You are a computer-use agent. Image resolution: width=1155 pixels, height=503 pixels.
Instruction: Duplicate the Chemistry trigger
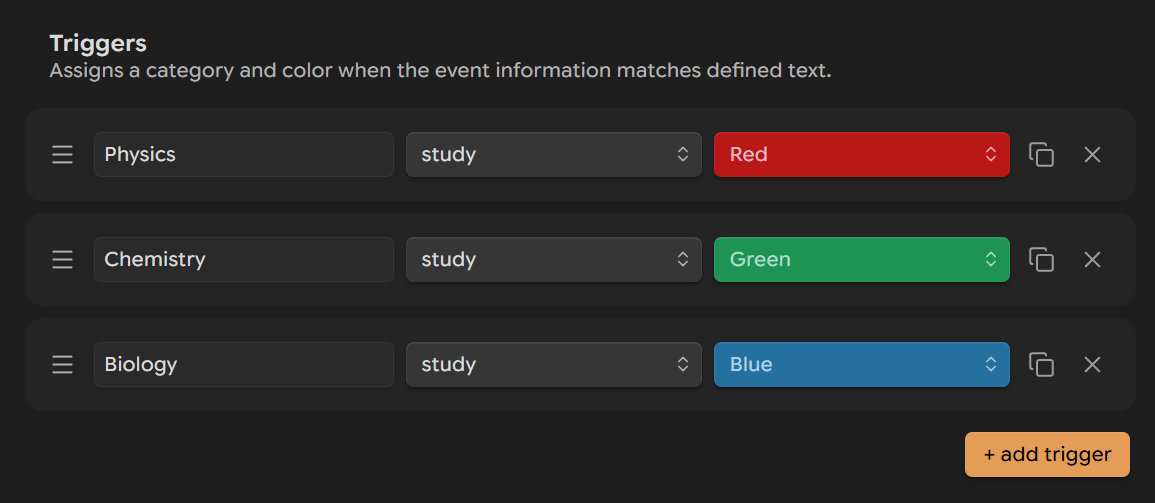tap(1041, 259)
